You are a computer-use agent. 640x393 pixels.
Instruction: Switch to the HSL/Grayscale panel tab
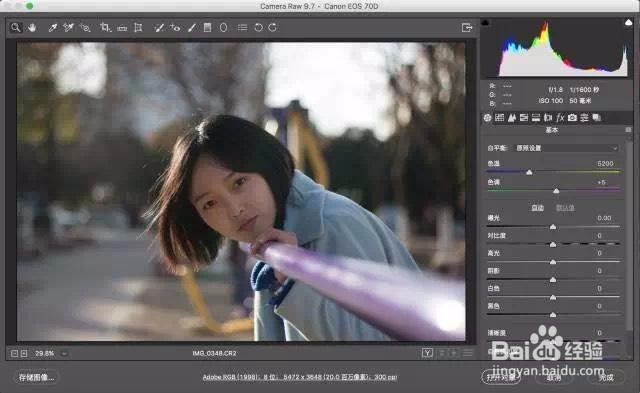tap(524, 118)
